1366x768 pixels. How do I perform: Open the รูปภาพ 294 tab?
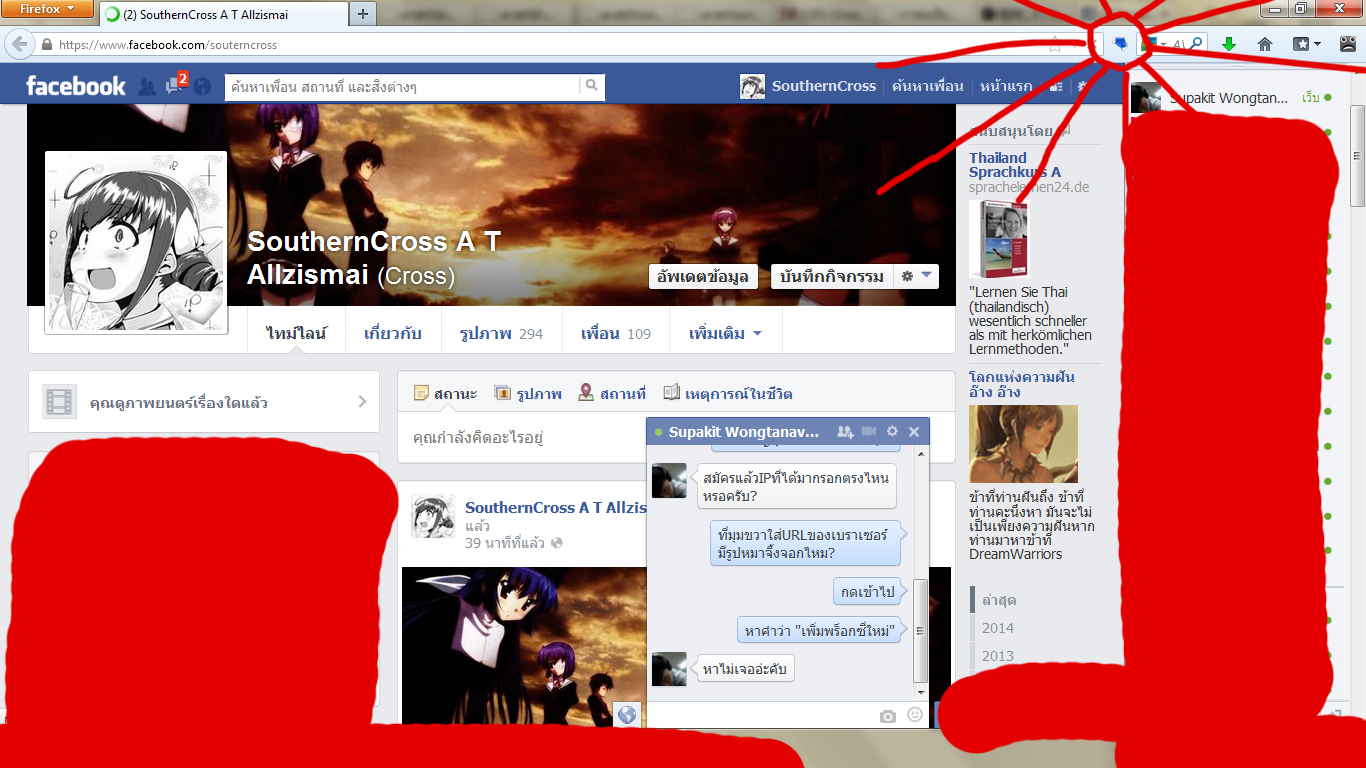coord(501,333)
